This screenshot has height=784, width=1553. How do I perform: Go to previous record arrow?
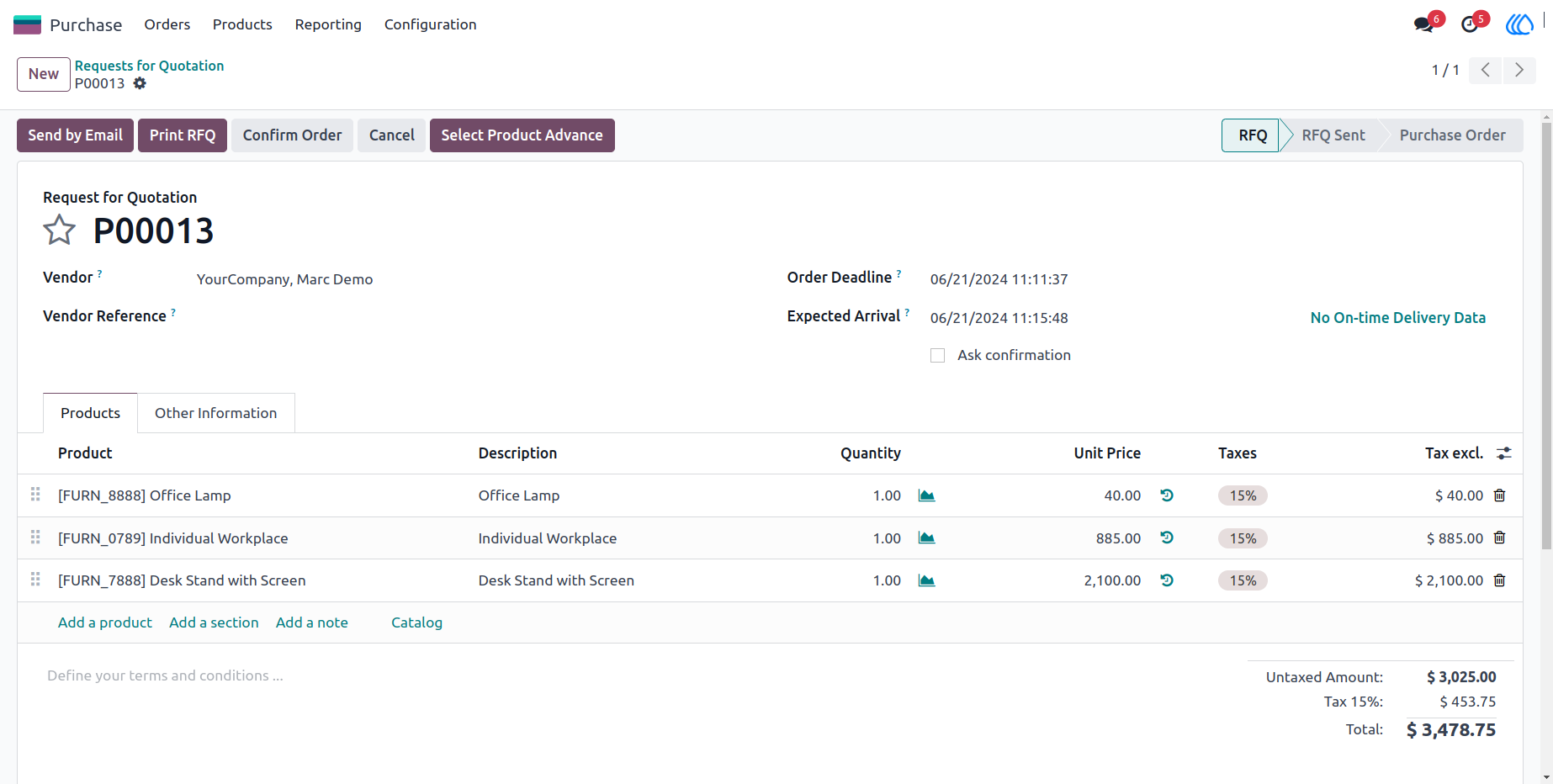click(1486, 70)
